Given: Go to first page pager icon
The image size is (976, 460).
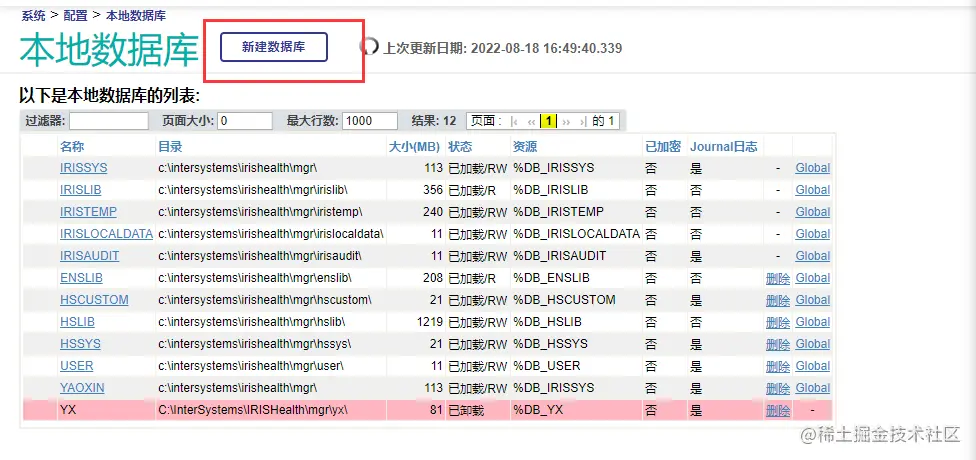Looking at the screenshot, I should (514, 121).
